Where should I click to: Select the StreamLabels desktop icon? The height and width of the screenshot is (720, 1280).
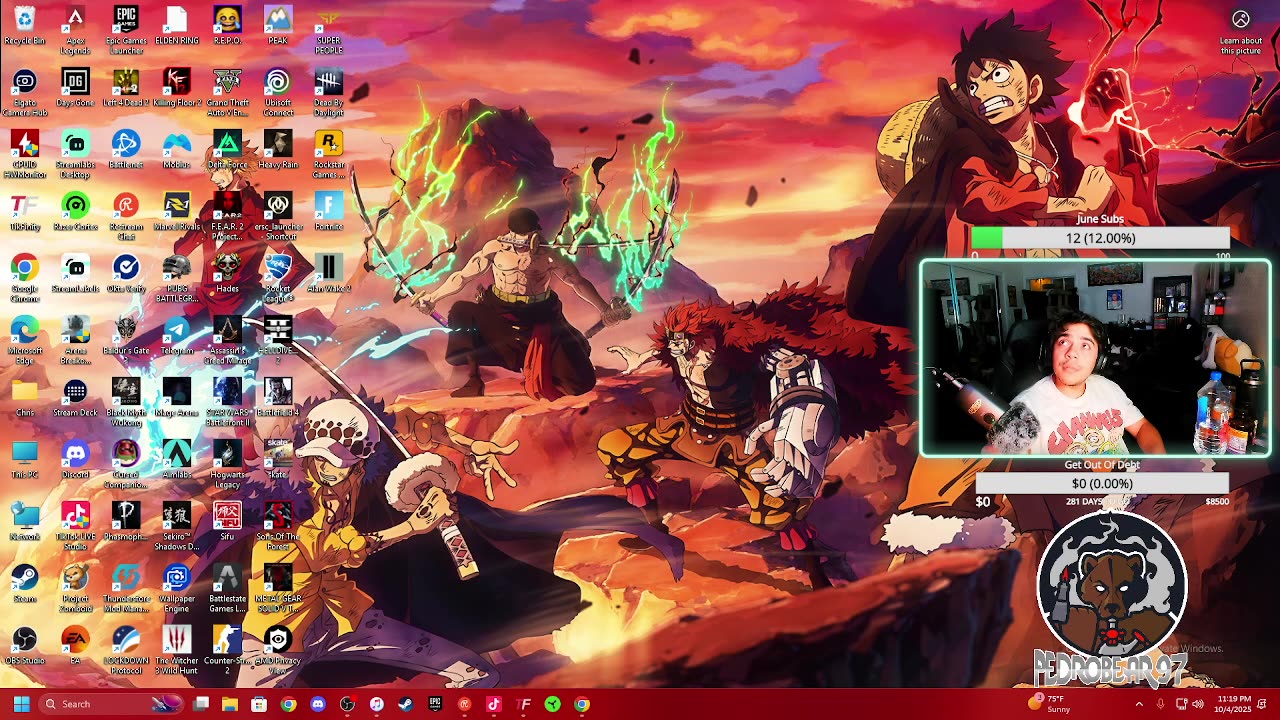(75, 274)
